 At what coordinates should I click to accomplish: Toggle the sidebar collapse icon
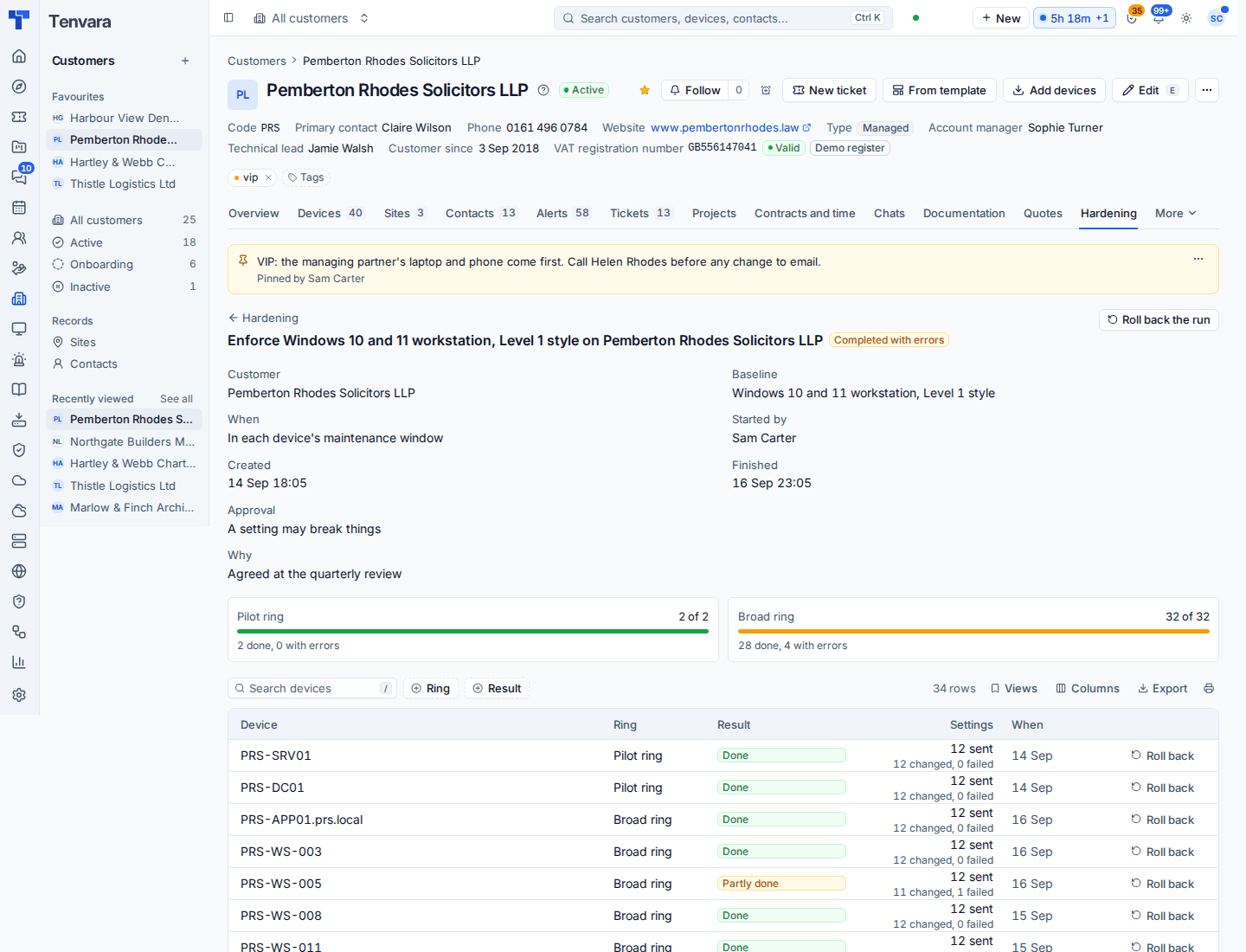tap(228, 17)
